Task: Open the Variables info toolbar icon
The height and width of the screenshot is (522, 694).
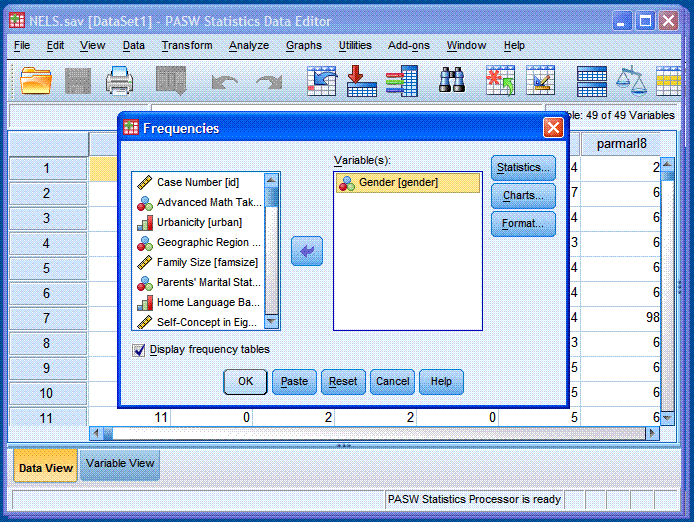Action: click(x=402, y=81)
